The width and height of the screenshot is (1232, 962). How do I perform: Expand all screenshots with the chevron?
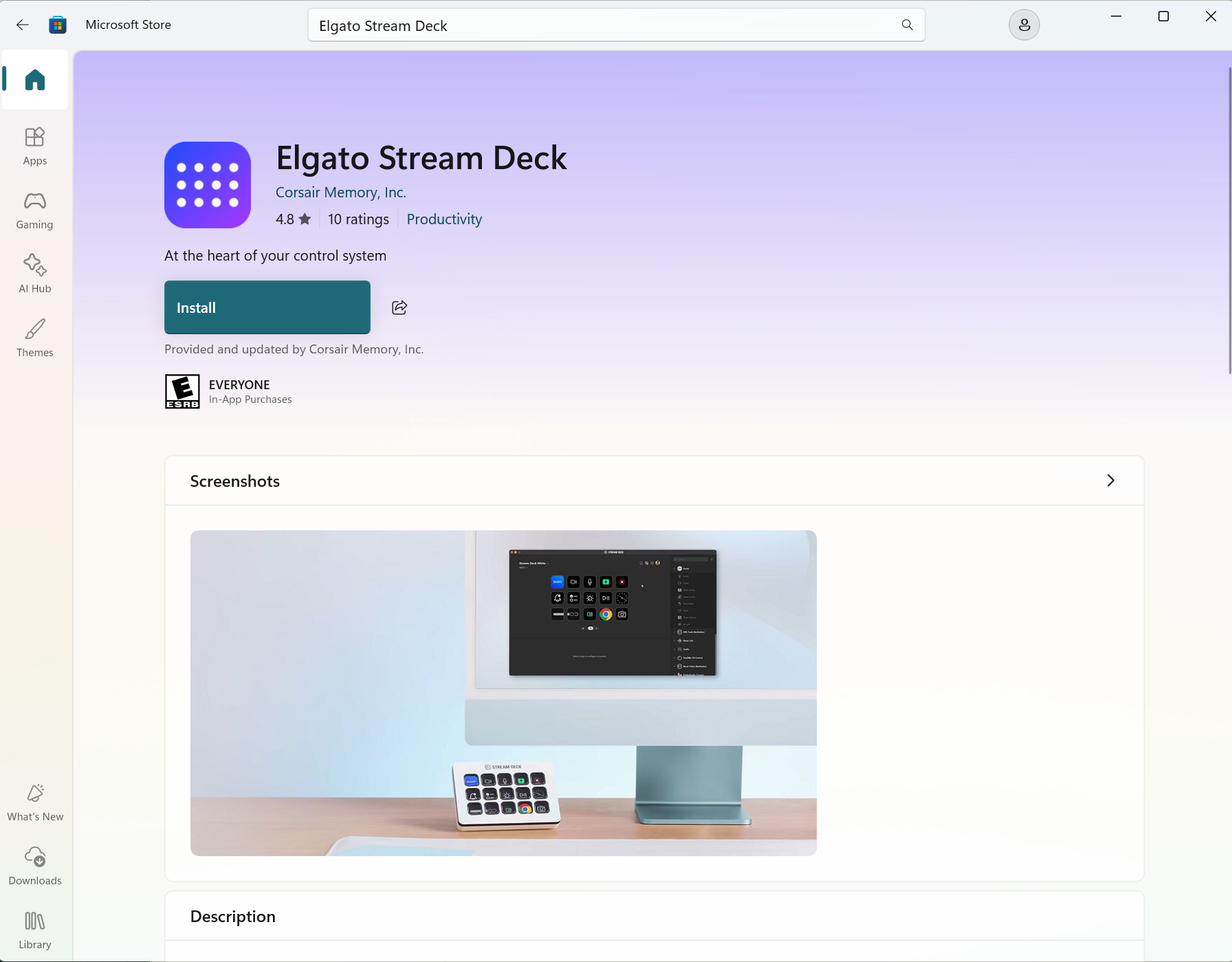click(1110, 481)
